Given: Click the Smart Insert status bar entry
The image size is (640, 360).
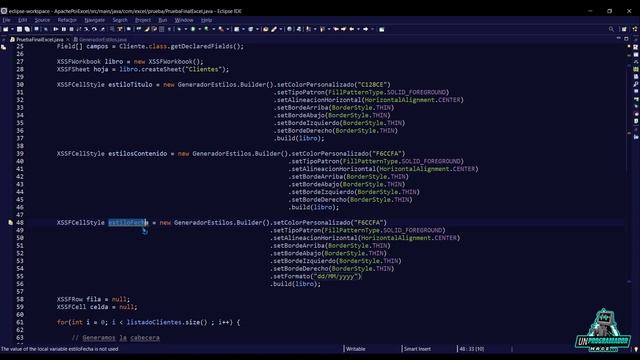Looking at the screenshot, I should (417, 349).
